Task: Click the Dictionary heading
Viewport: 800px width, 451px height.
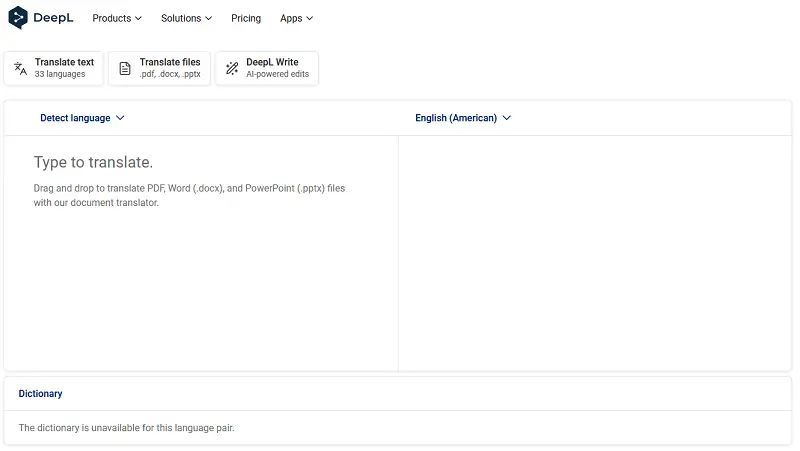Action: (x=40, y=394)
